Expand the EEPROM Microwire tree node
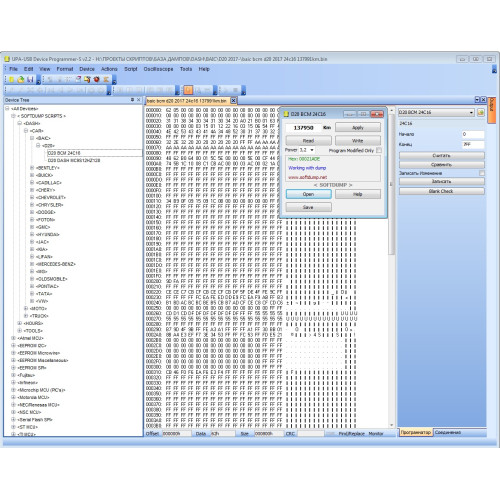Screen dimensions: 500x500 click(13, 353)
